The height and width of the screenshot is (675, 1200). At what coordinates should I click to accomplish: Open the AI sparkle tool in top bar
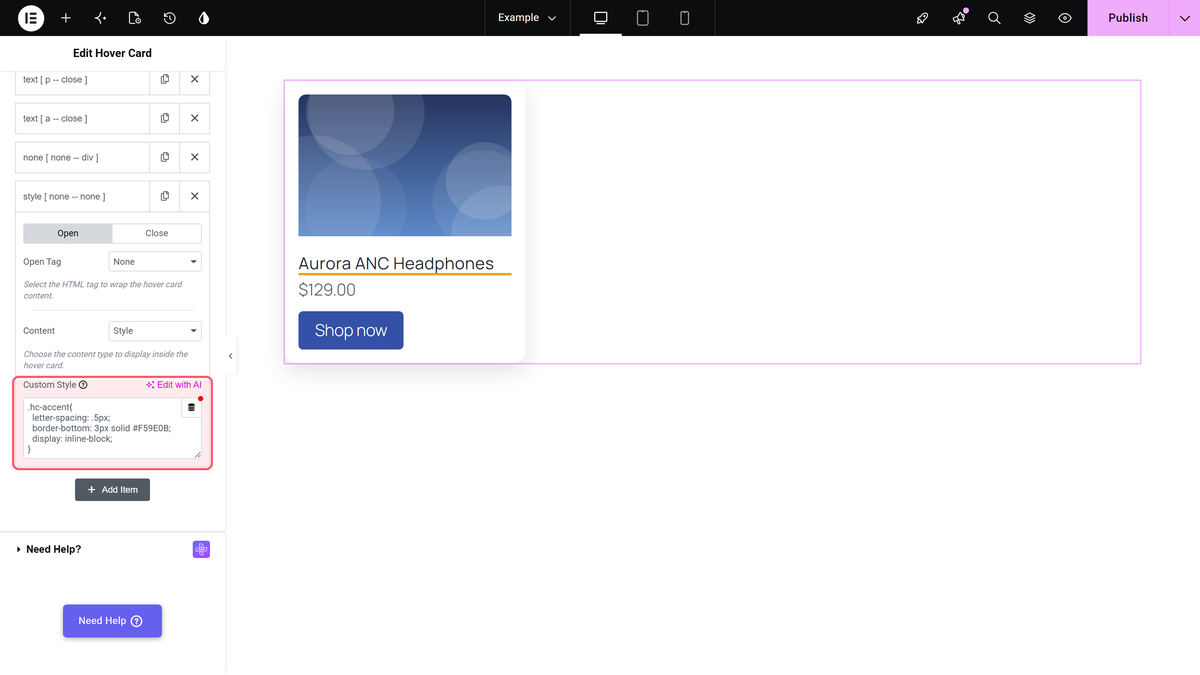click(100, 18)
